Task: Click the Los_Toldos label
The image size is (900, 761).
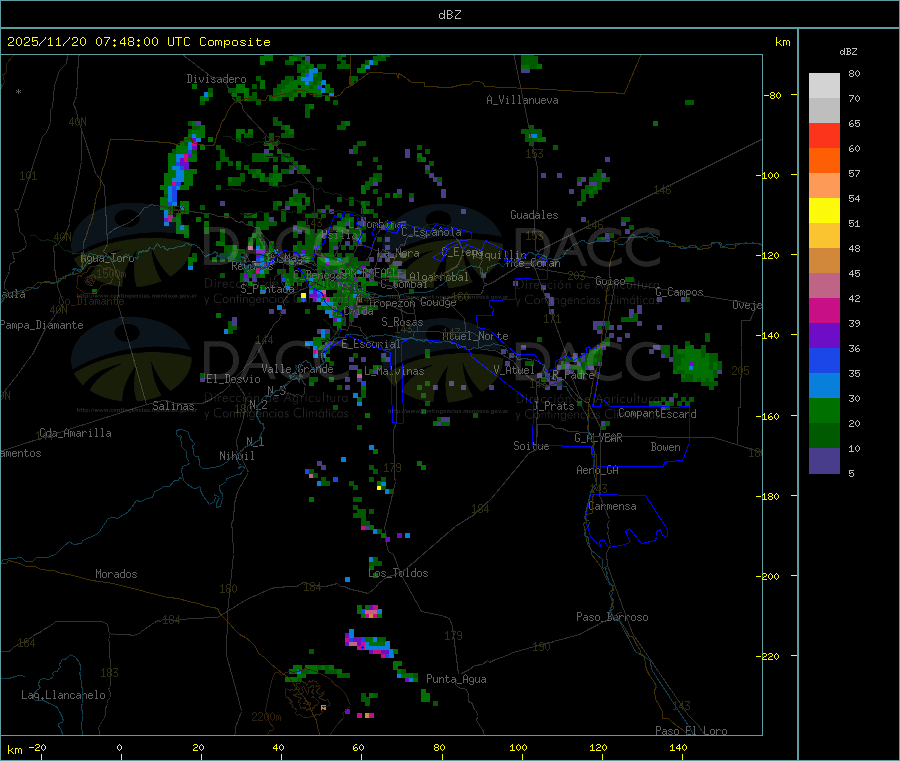Action: point(398,573)
